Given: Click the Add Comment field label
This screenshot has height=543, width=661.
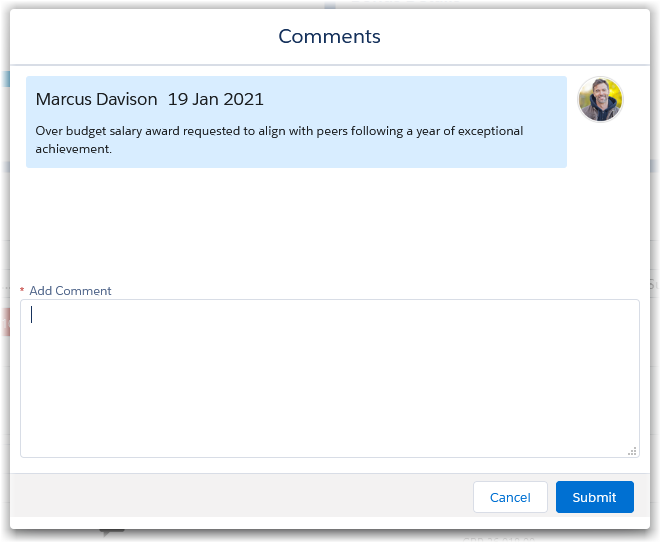Looking at the screenshot, I should [x=70, y=291].
